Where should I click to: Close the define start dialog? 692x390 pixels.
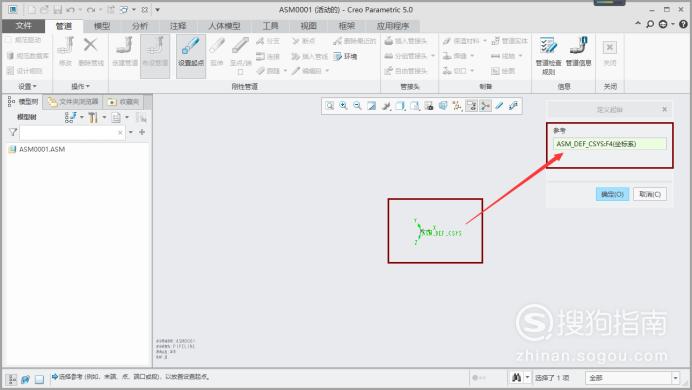[665, 109]
